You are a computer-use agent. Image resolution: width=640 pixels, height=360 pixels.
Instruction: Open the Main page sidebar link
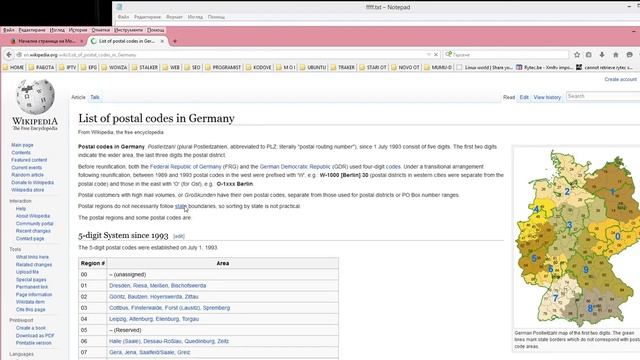click(x=22, y=145)
